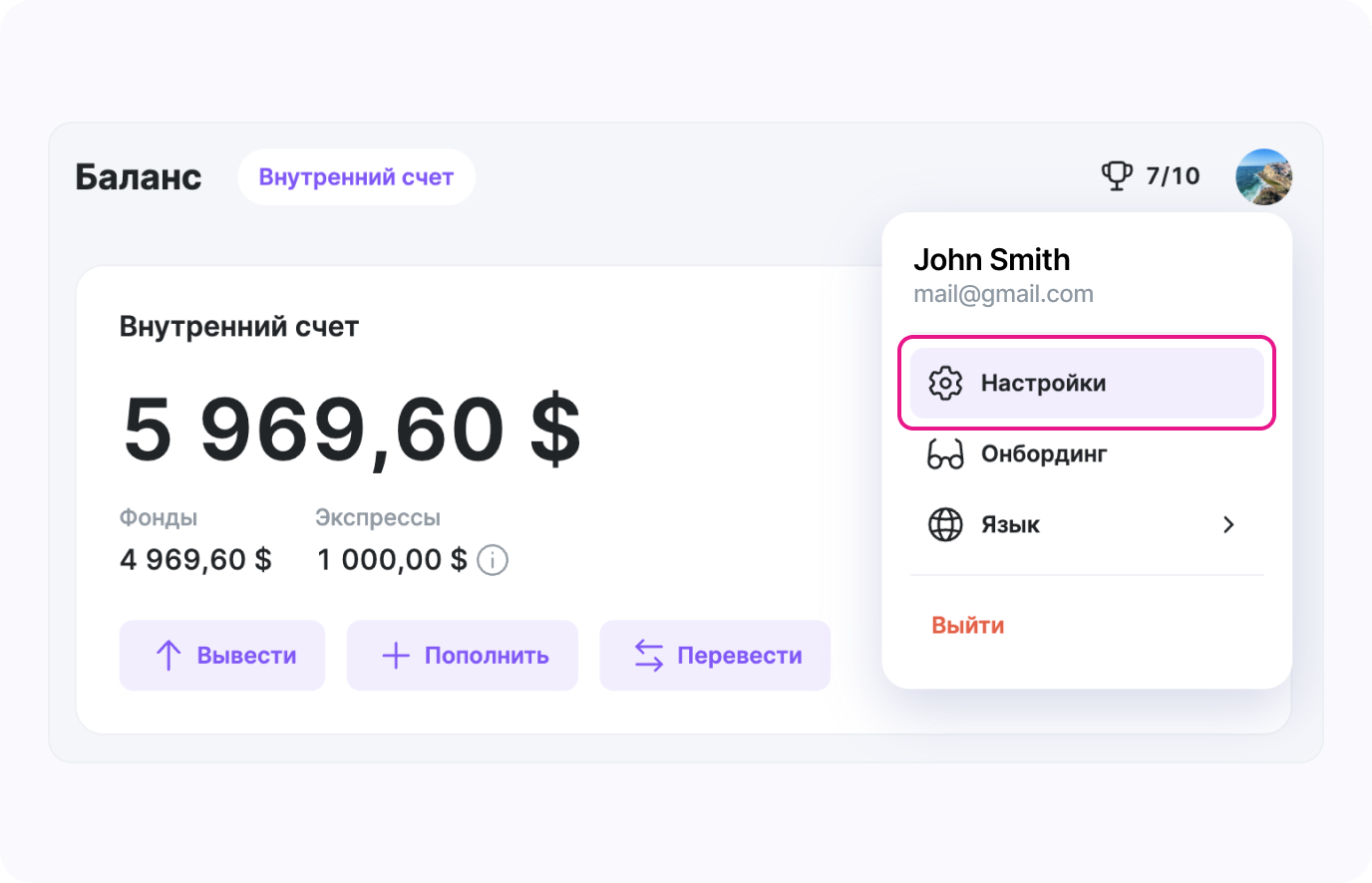Screen dimensions: 1372x883
Task: Click the Фонды amount 4 969,60 $
Action: click(195, 560)
